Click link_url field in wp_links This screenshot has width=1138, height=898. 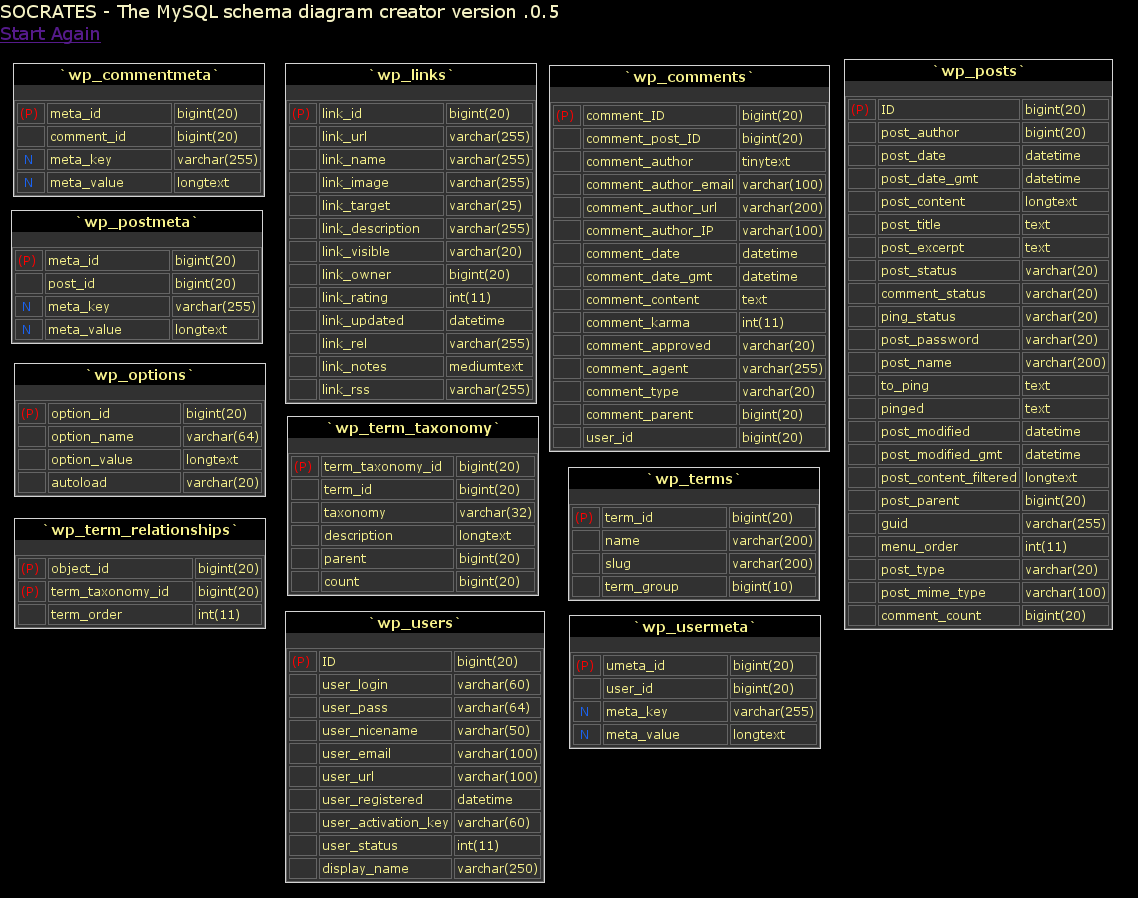click(381, 136)
